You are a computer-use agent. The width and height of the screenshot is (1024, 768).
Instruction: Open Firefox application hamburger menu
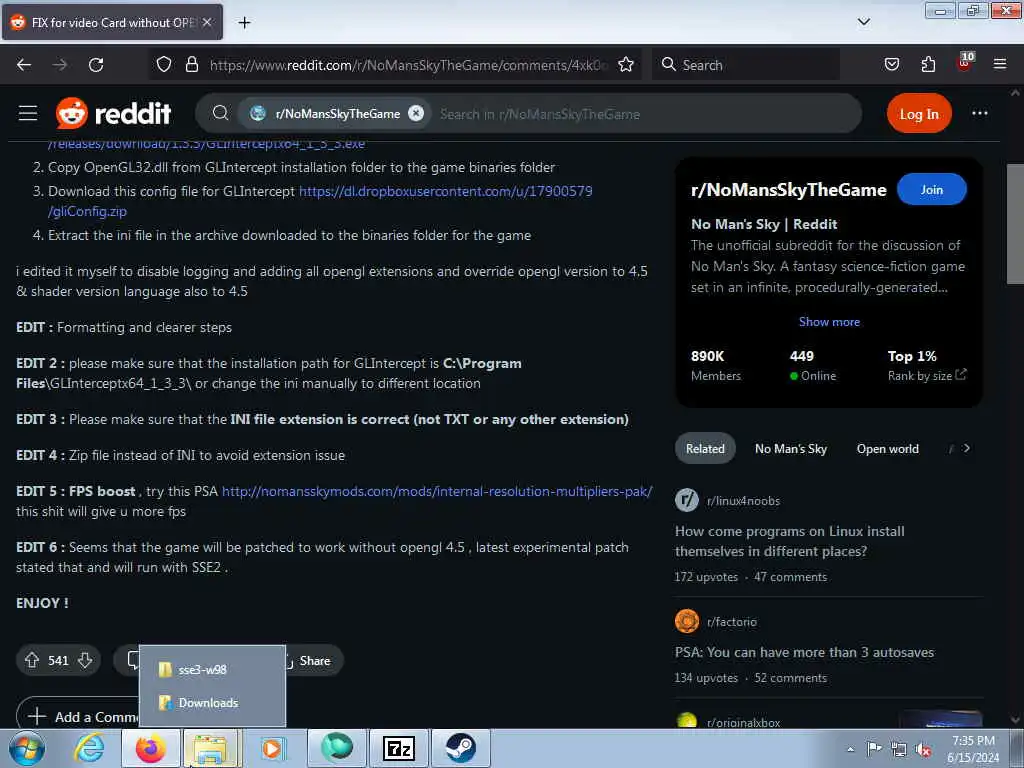1000,64
